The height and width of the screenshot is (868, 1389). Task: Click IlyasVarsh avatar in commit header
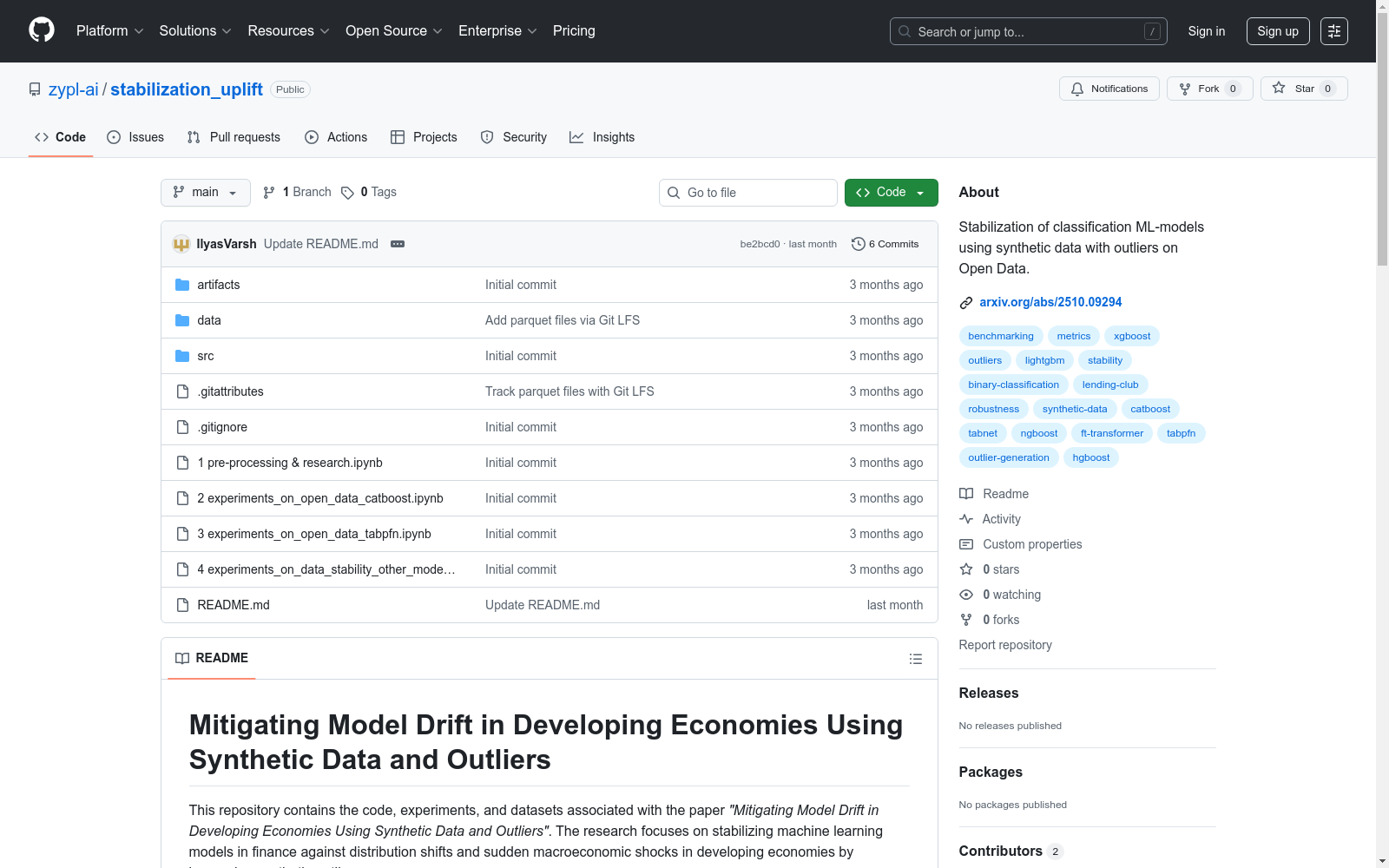click(181, 244)
